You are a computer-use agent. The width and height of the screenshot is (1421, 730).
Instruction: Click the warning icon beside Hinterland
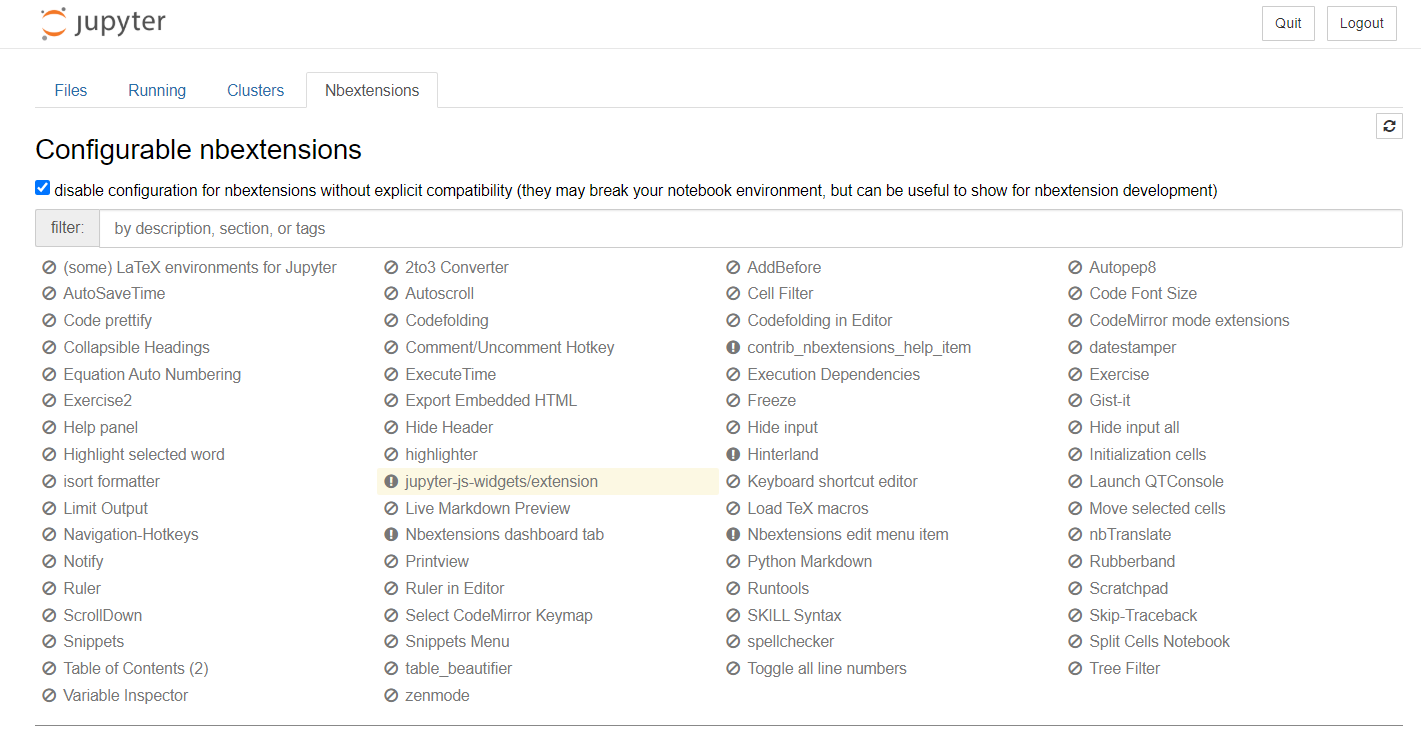click(733, 455)
